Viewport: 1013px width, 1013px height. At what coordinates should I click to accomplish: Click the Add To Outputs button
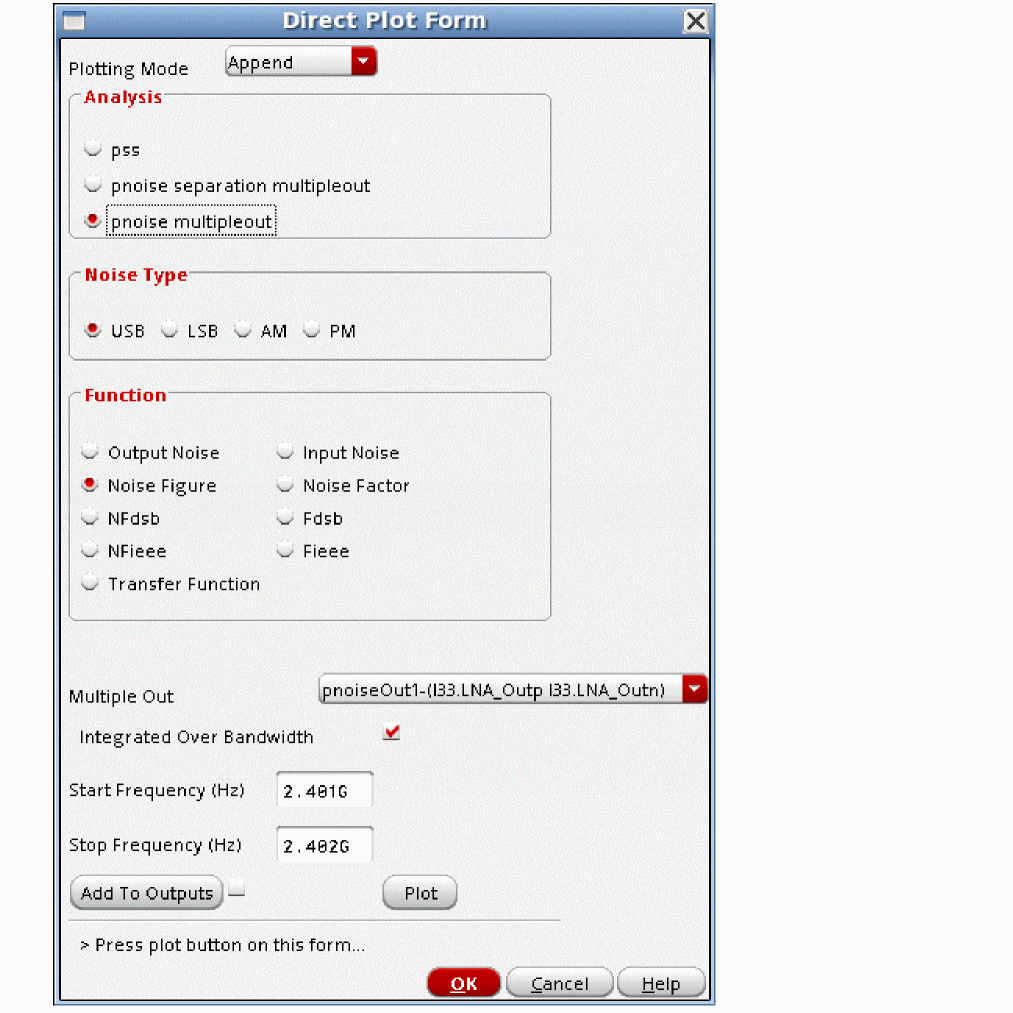click(x=147, y=893)
